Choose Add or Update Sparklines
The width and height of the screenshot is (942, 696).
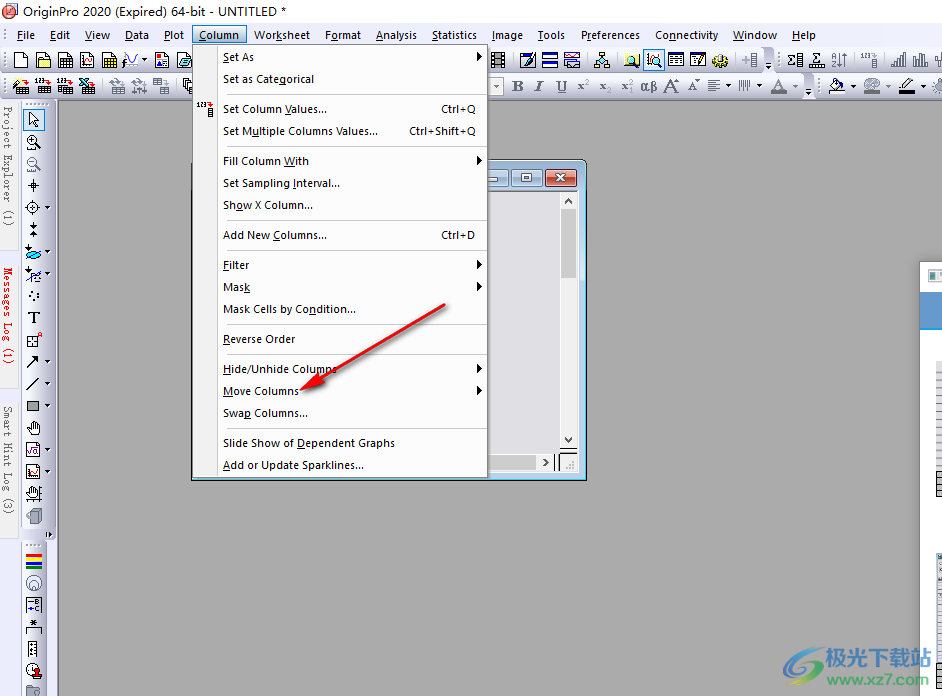coord(352,465)
